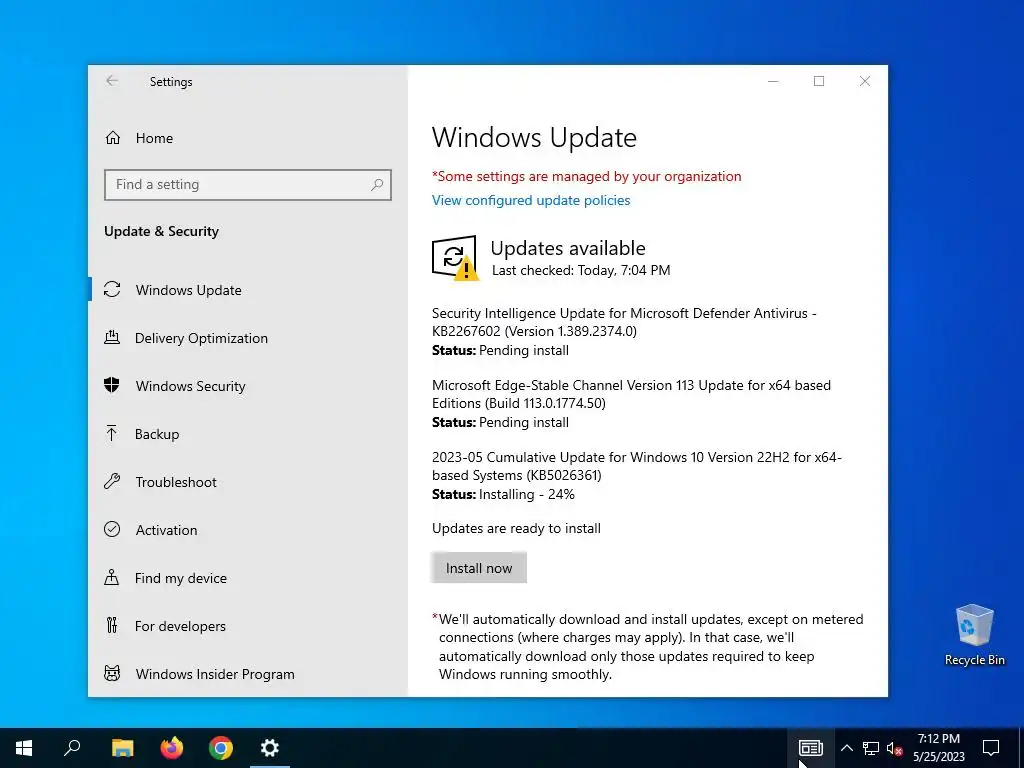Image resolution: width=1024 pixels, height=768 pixels.
Task: Click the network icon in system tray
Action: coord(871,748)
